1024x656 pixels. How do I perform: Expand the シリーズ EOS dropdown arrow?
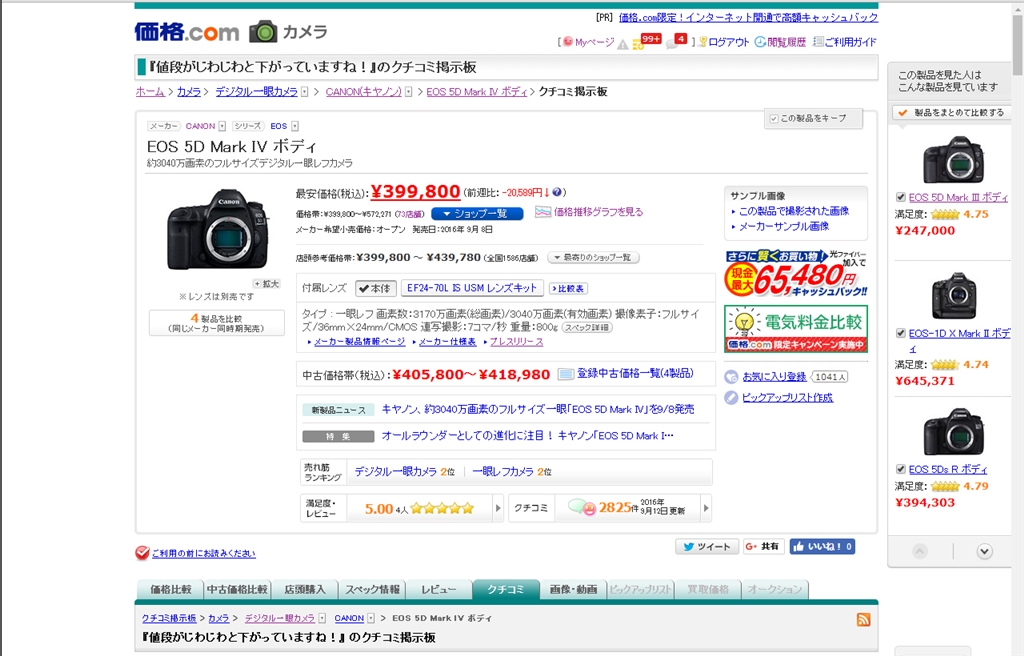295,126
